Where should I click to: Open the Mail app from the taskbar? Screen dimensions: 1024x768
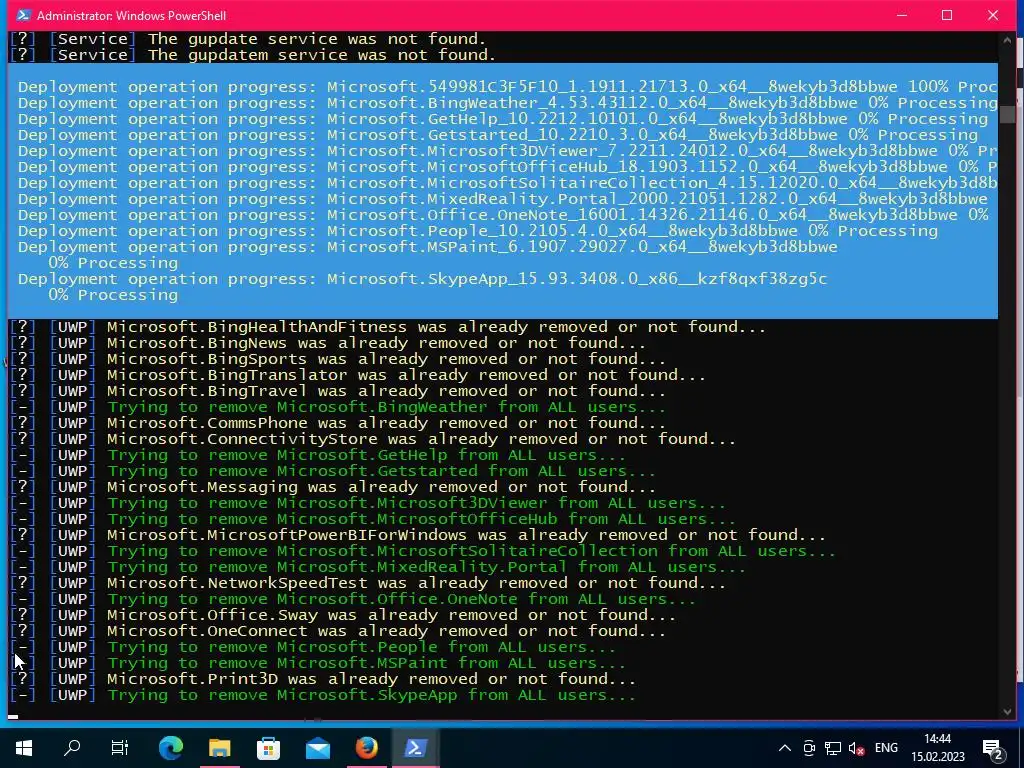tap(317, 748)
